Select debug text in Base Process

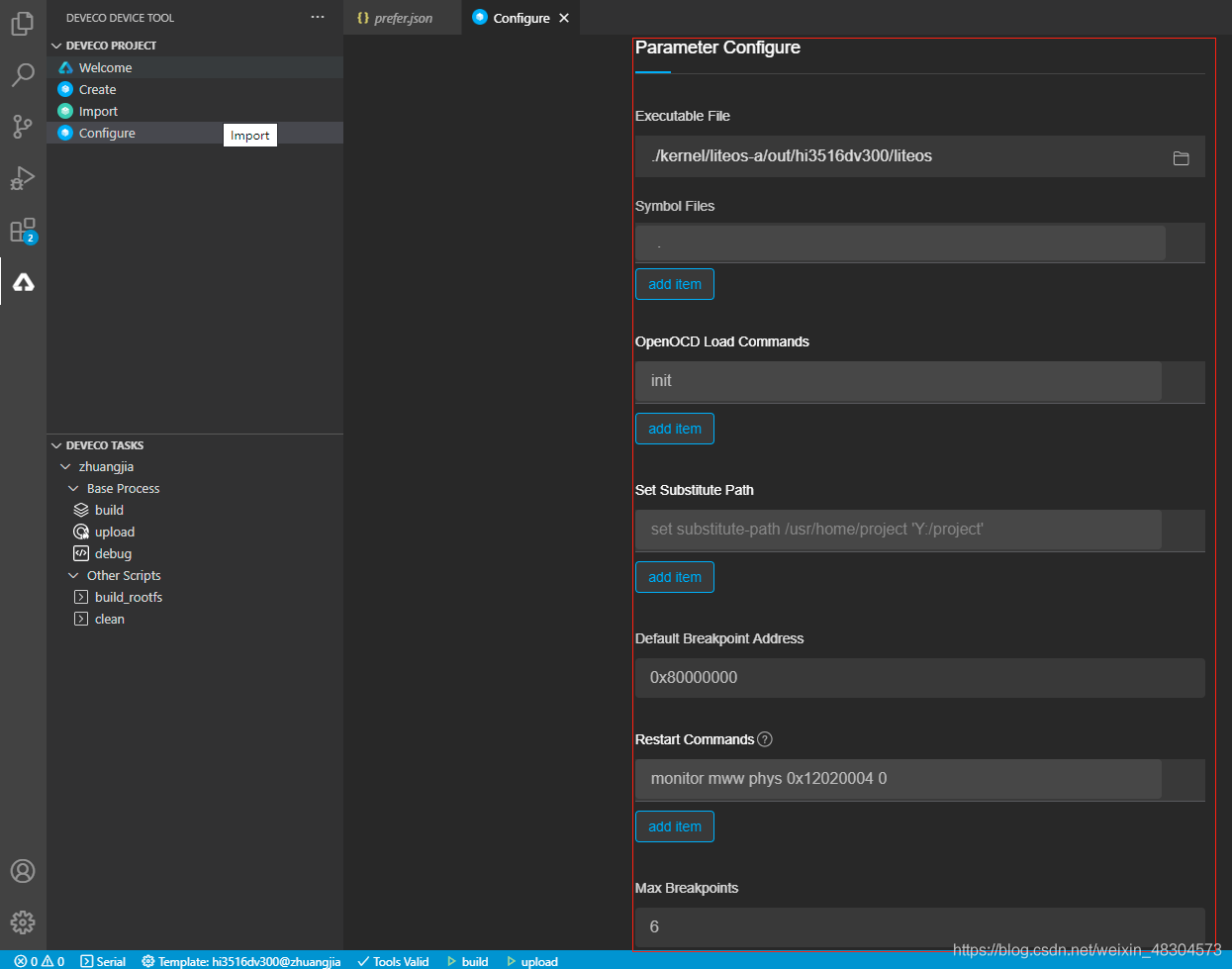113,553
